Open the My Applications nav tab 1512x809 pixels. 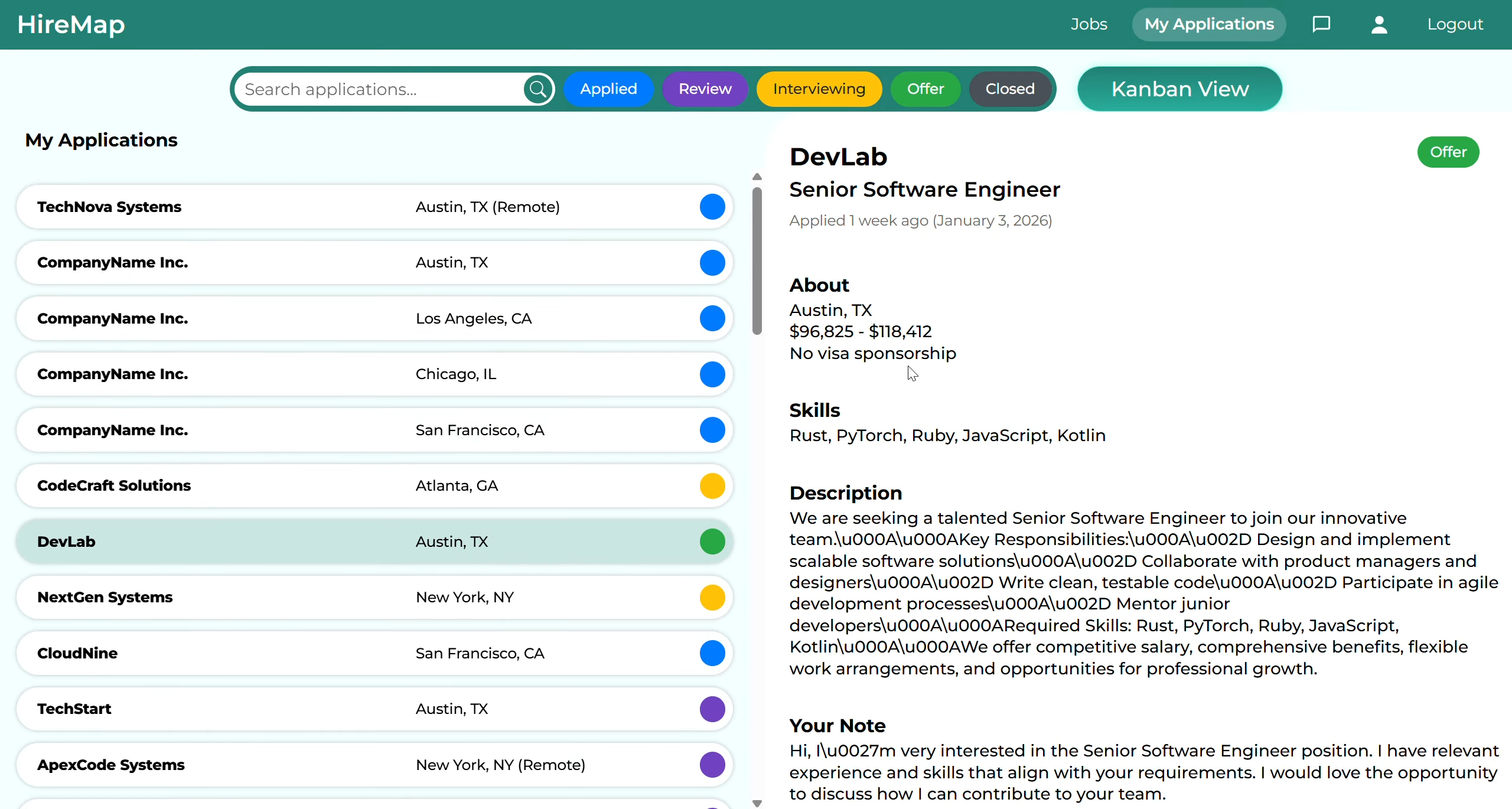[x=1209, y=24]
